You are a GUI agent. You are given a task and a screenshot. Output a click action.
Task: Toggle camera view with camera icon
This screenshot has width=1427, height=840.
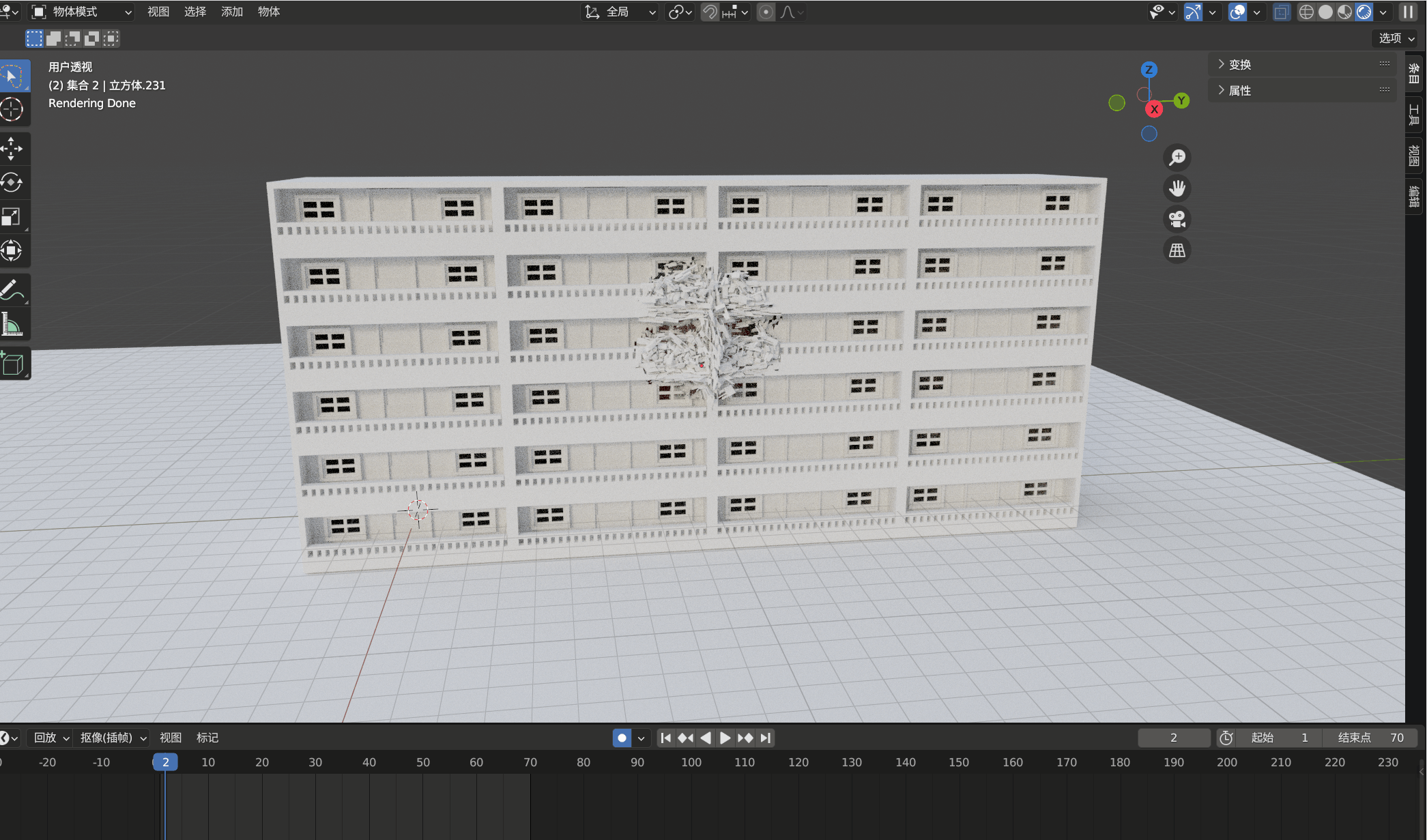coord(1177,219)
